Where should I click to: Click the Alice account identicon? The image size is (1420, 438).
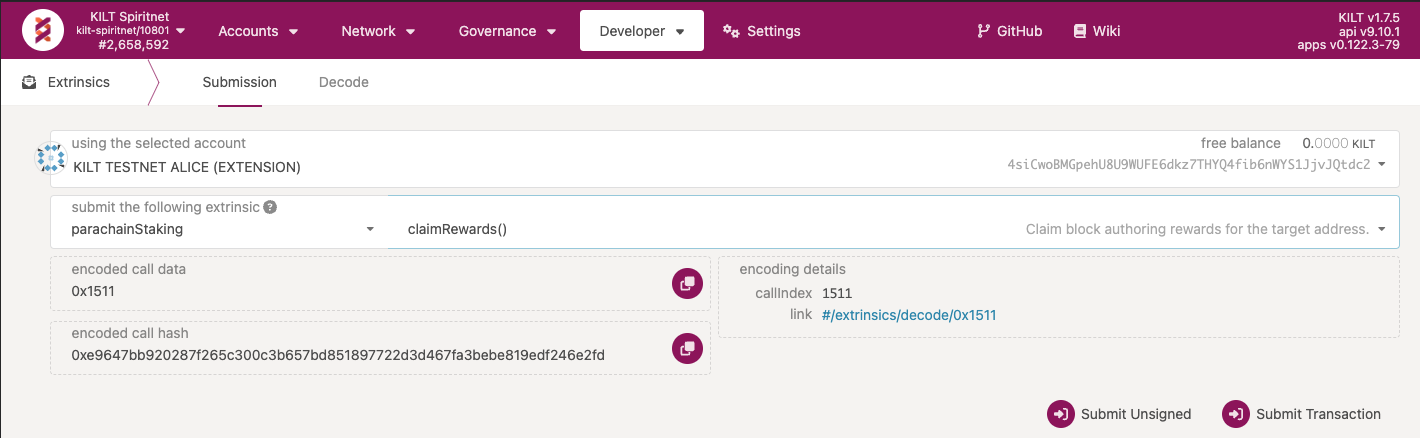click(x=51, y=158)
